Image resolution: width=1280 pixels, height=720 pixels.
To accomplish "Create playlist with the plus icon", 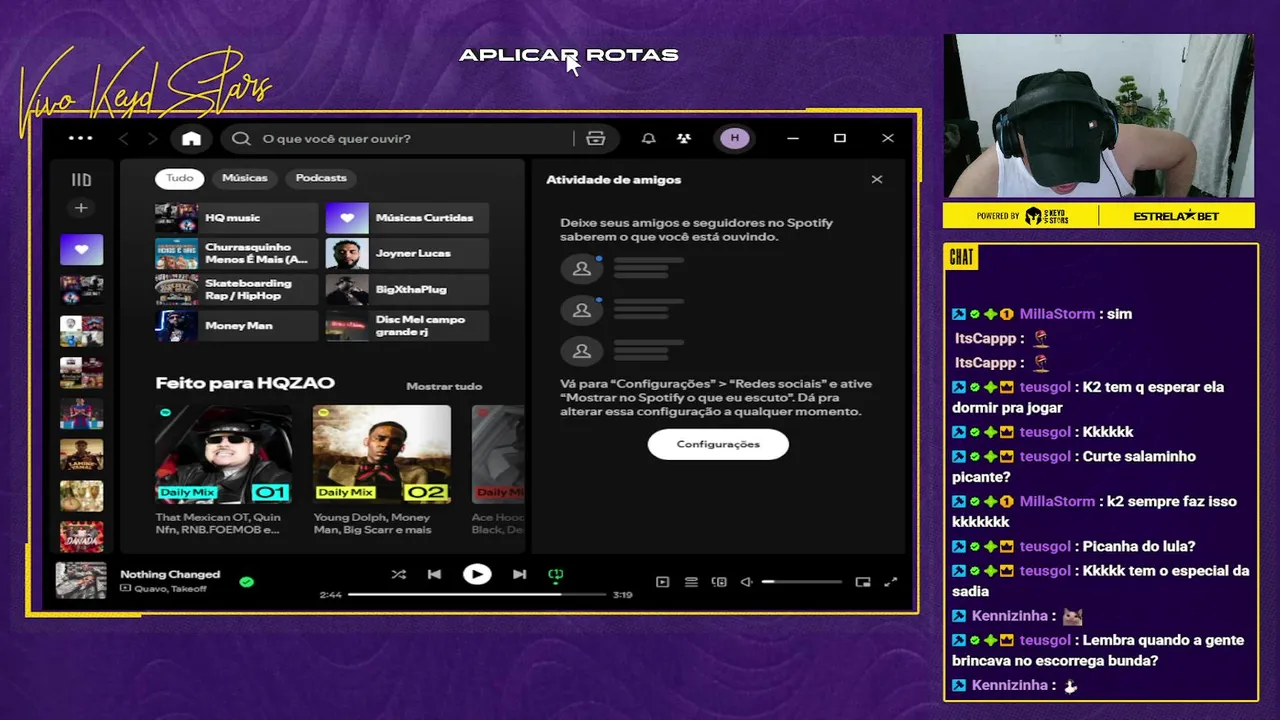I will pos(81,208).
